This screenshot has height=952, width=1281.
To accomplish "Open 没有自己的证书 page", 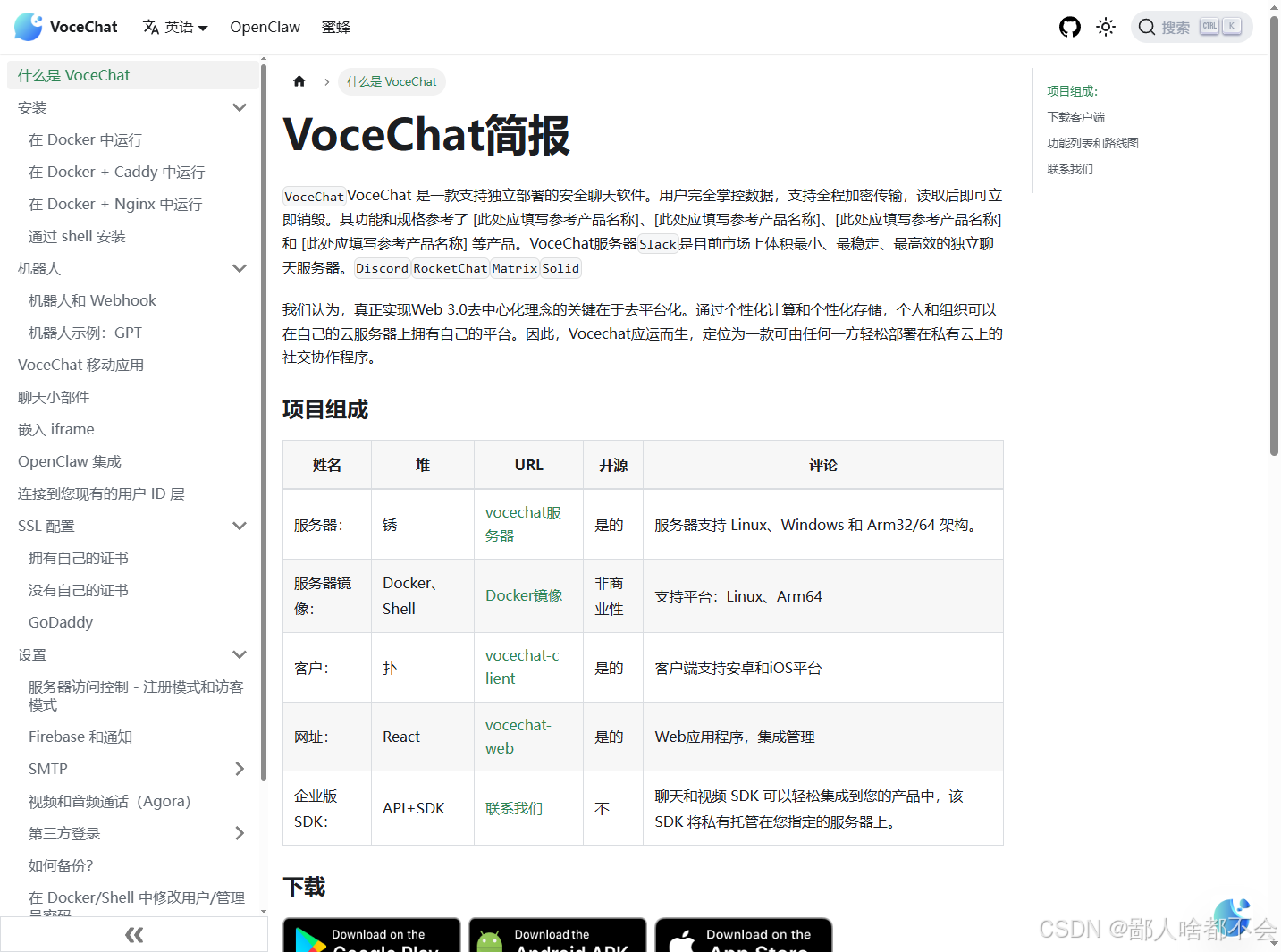I will (79, 590).
